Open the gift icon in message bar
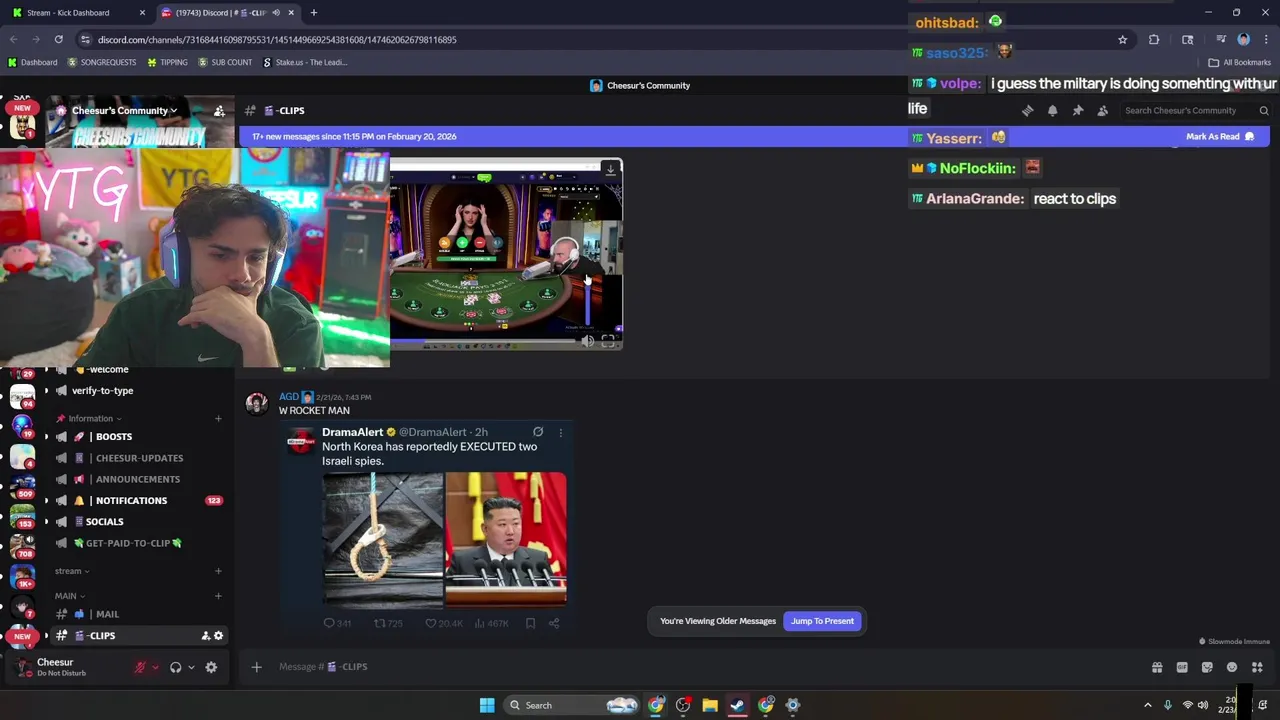Screen dimensions: 1280x720 coord(1157,667)
